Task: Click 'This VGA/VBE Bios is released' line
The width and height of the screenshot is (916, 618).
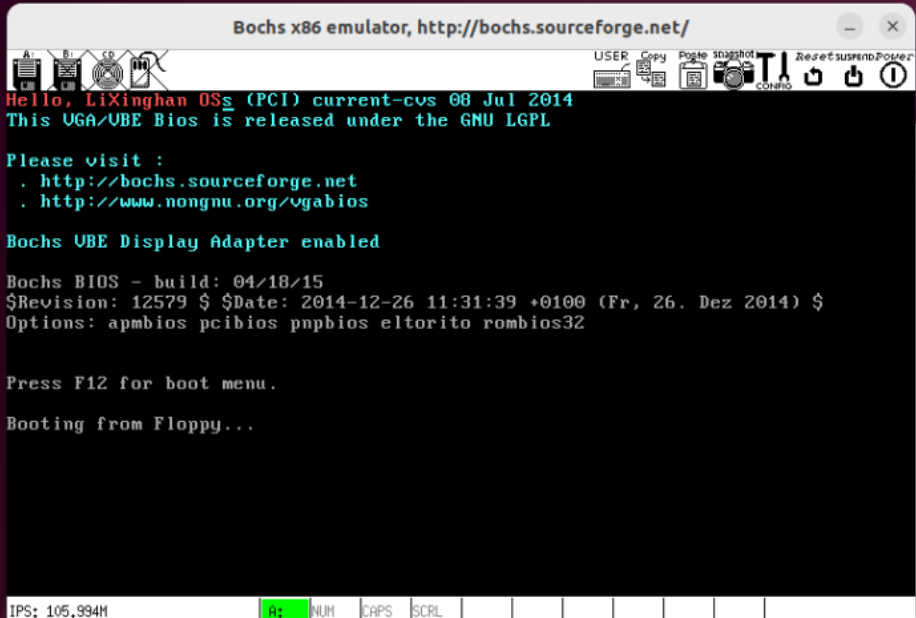Action: coord(278,120)
